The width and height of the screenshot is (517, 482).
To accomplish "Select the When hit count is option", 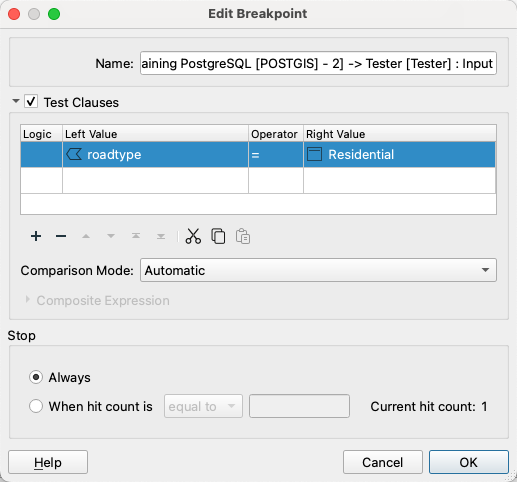I will [x=36, y=406].
